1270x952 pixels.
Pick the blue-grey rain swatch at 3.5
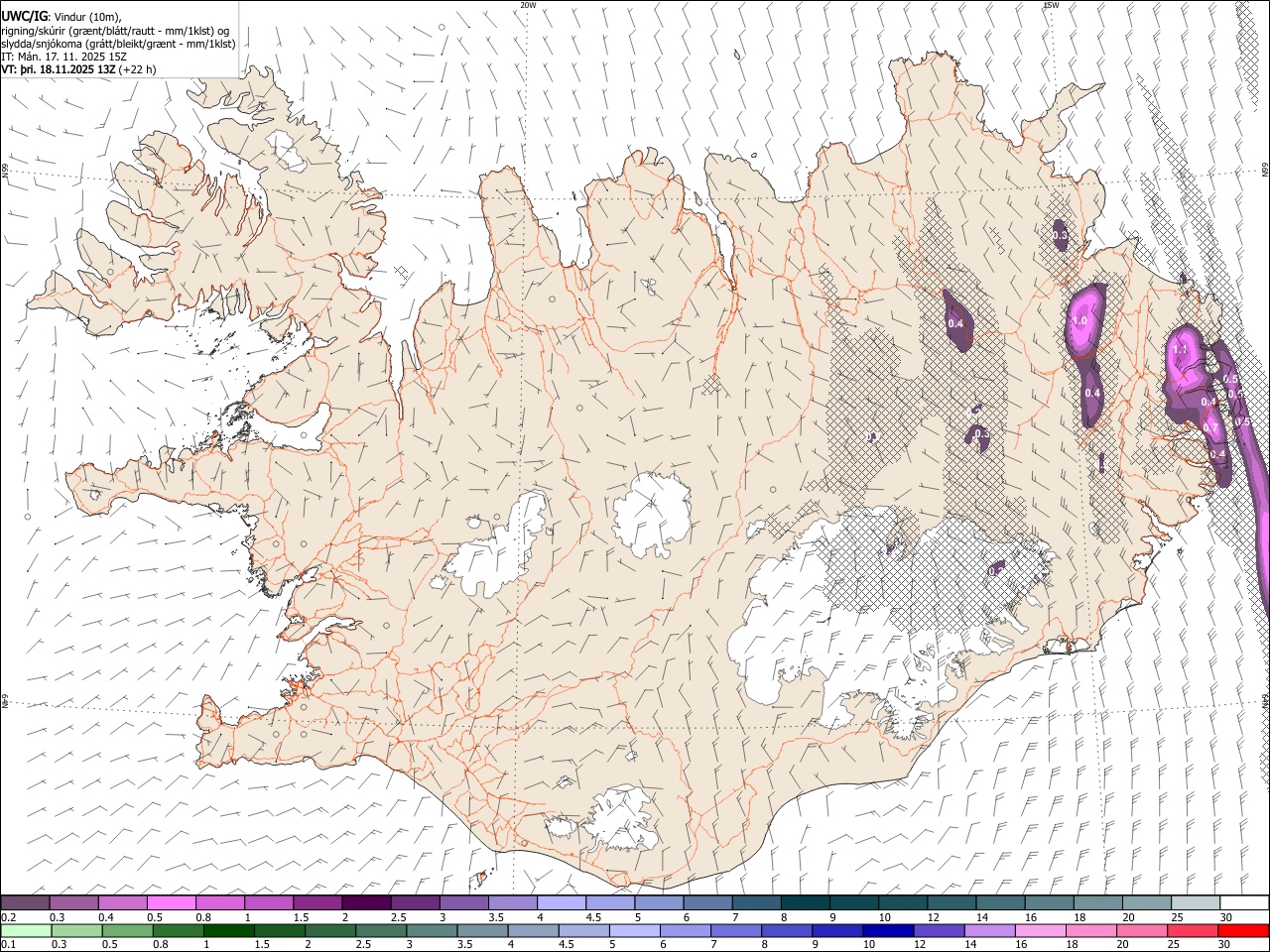pos(482,930)
